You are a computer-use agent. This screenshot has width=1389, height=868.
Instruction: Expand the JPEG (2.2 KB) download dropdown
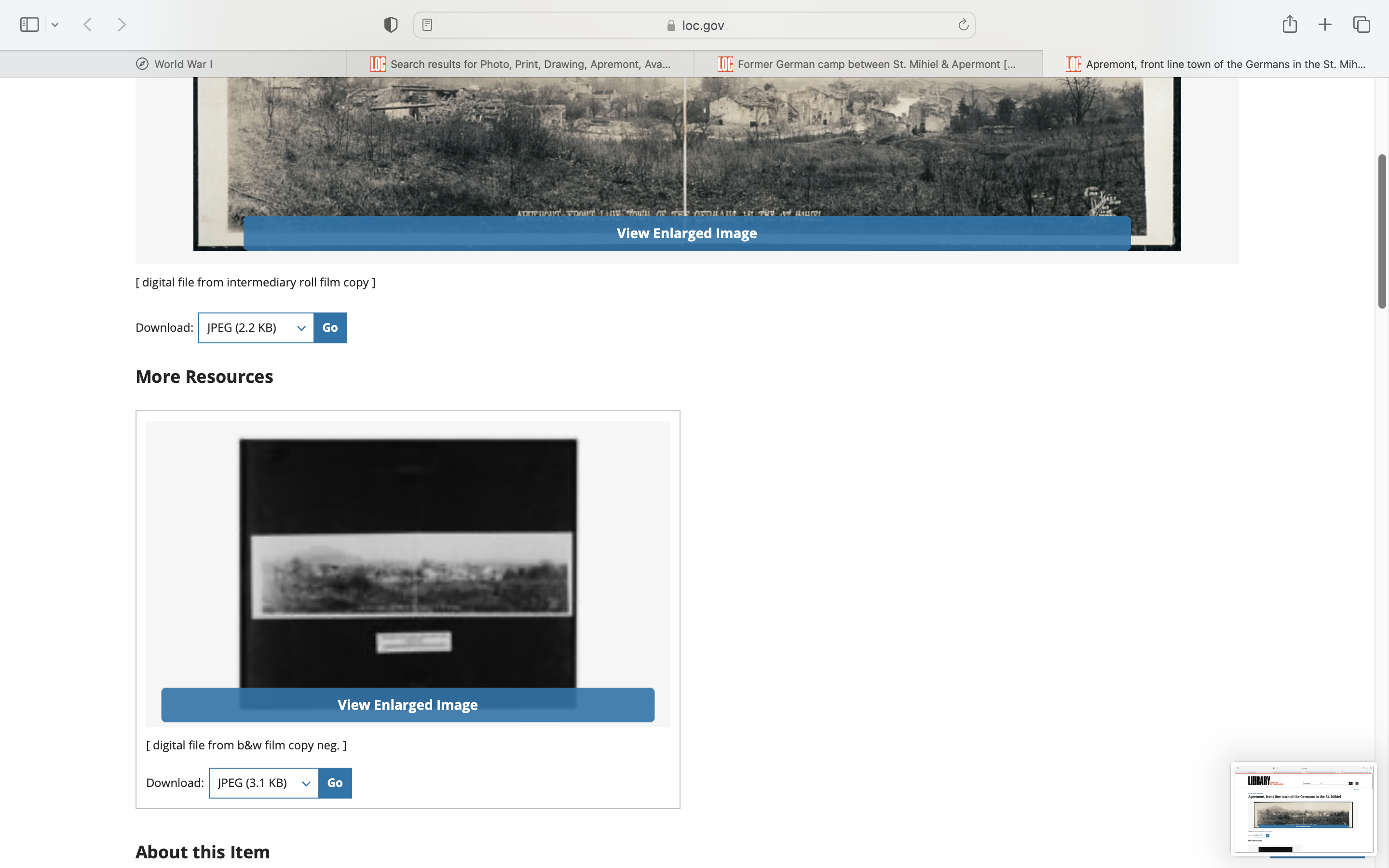click(256, 328)
